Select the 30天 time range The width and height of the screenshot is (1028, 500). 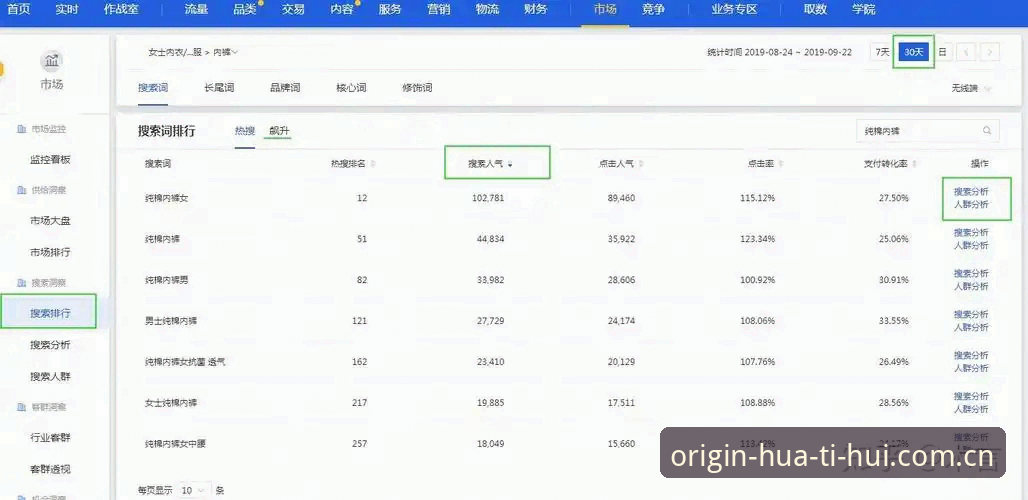tap(914, 52)
